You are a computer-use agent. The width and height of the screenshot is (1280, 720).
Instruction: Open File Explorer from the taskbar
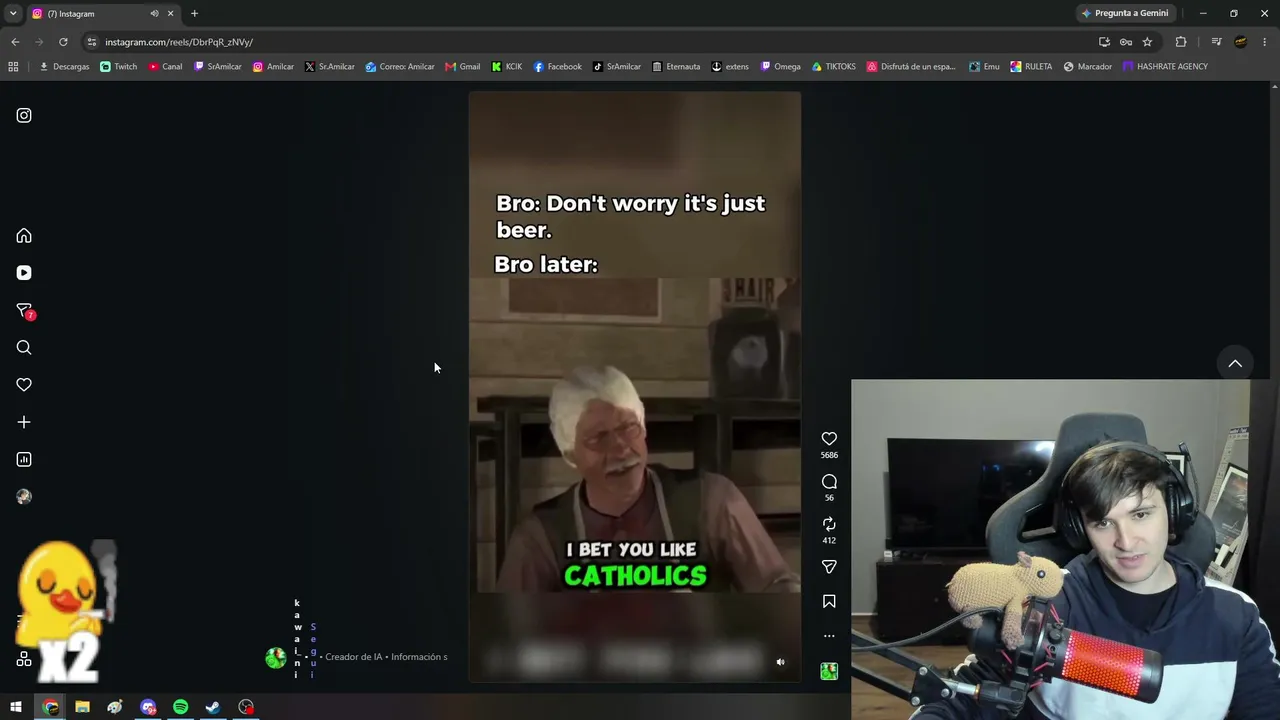[x=82, y=707]
